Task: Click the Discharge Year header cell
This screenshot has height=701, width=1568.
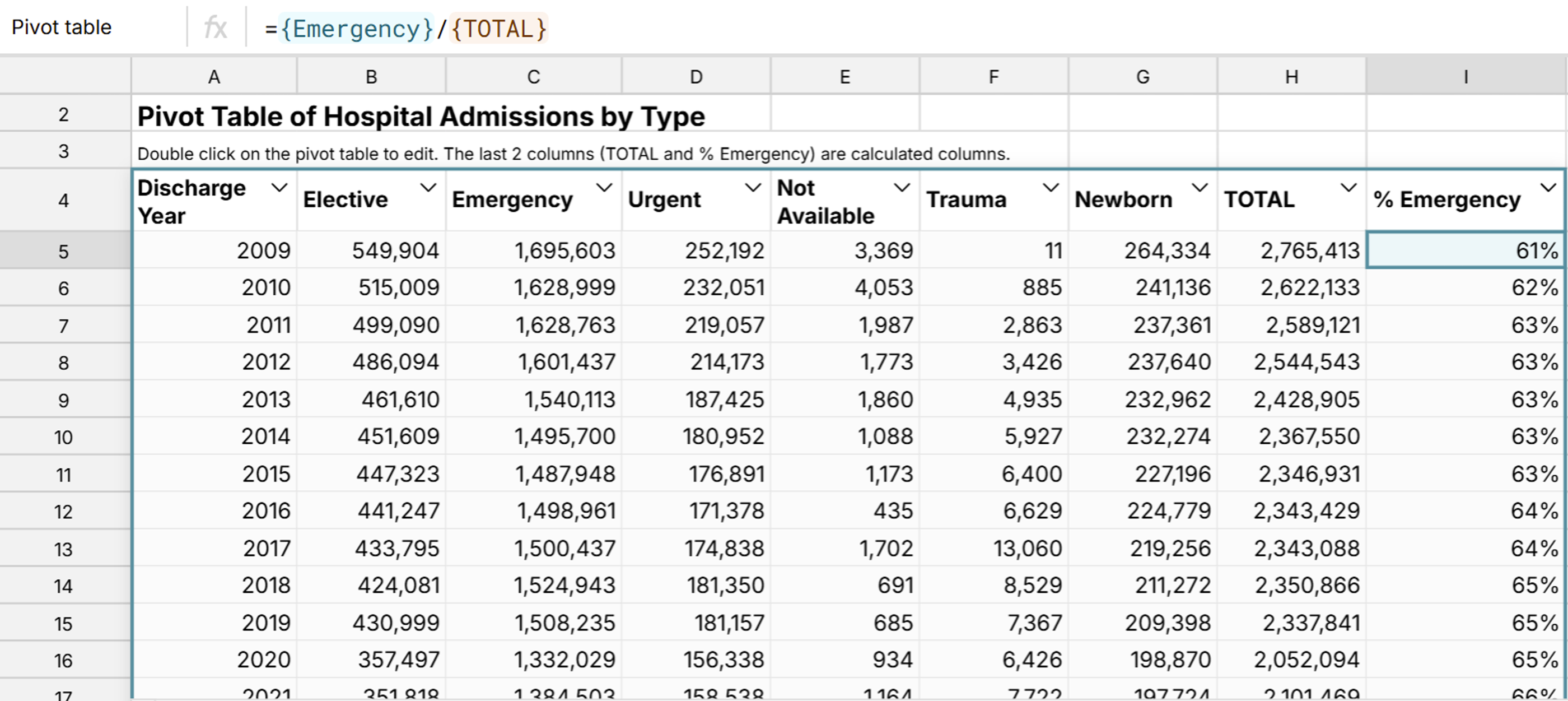Action: pos(214,201)
